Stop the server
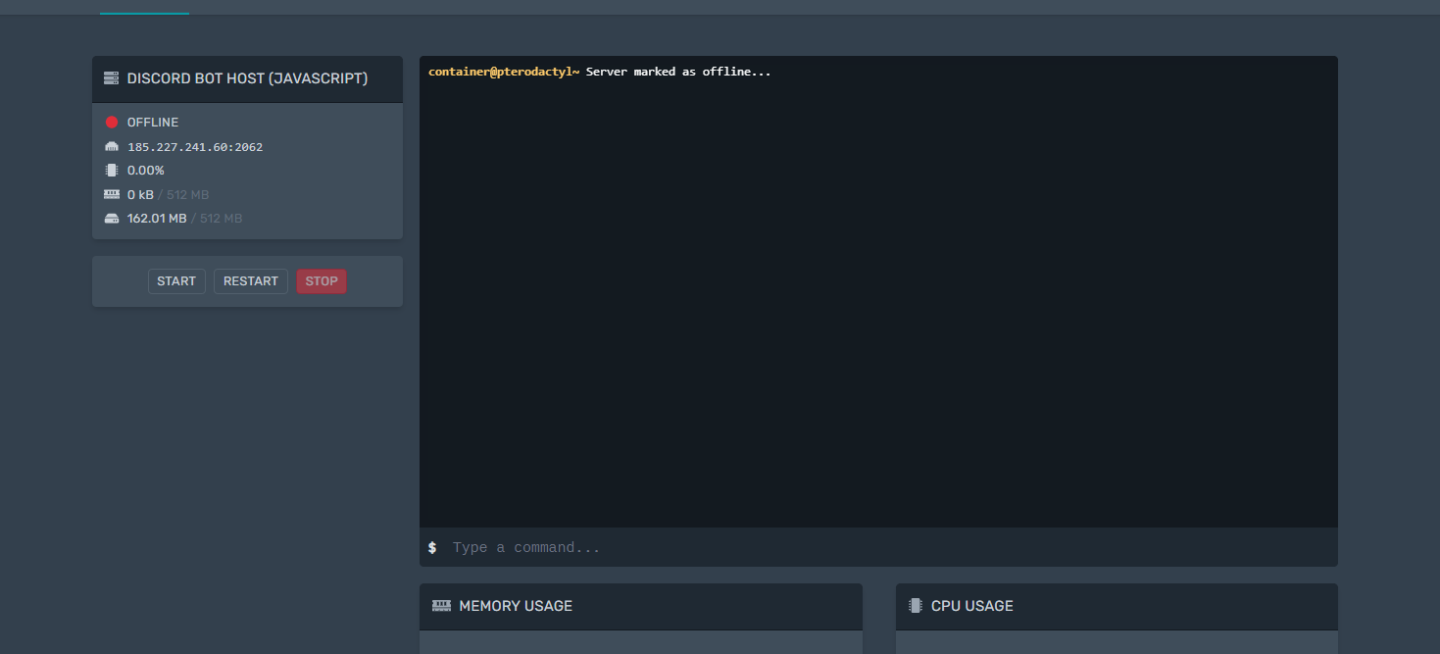The image size is (1440, 654). [x=321, y=281]
